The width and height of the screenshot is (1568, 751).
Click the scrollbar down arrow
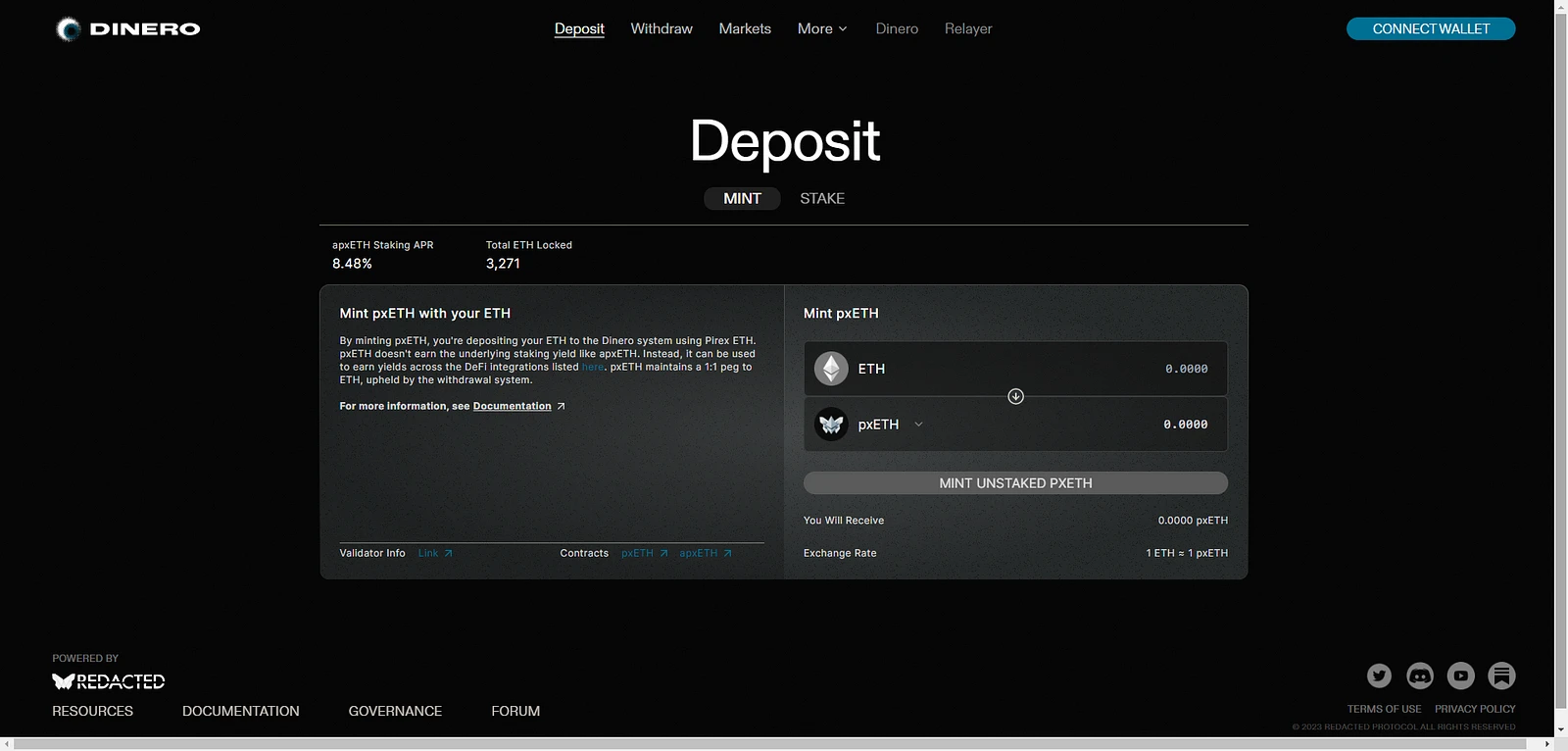click(x=1560, y=730)
